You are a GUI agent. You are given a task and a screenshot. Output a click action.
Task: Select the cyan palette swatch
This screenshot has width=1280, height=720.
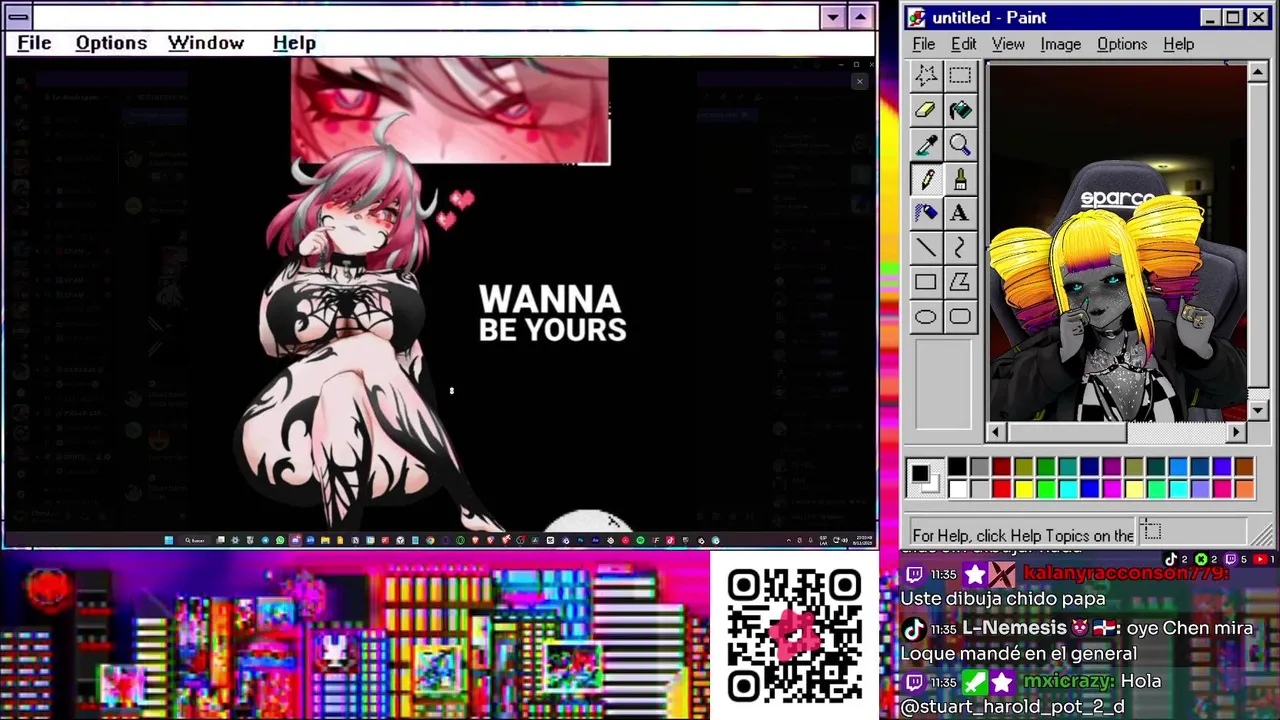point(1067,489)
